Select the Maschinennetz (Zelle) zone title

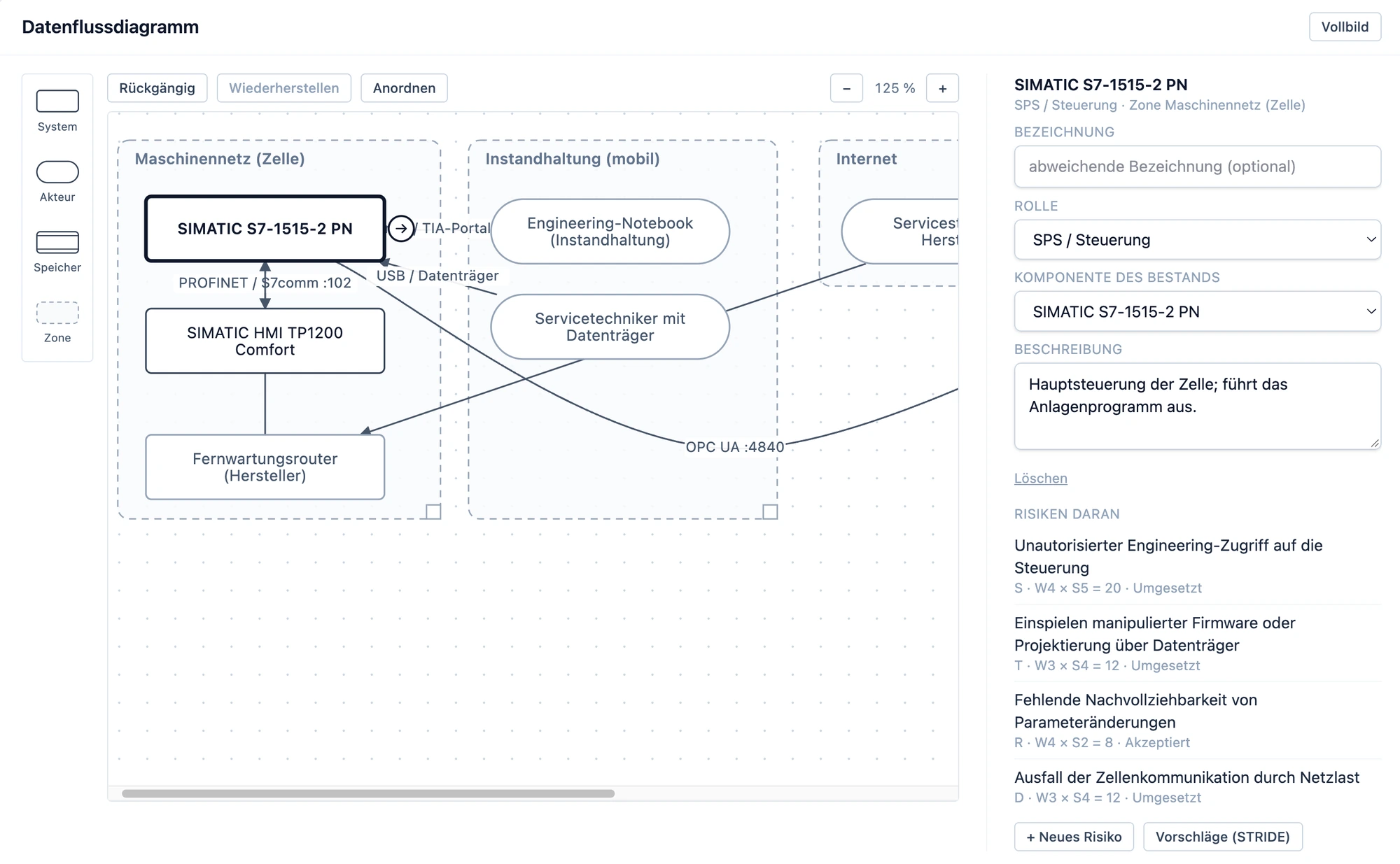tap(220, 159)
